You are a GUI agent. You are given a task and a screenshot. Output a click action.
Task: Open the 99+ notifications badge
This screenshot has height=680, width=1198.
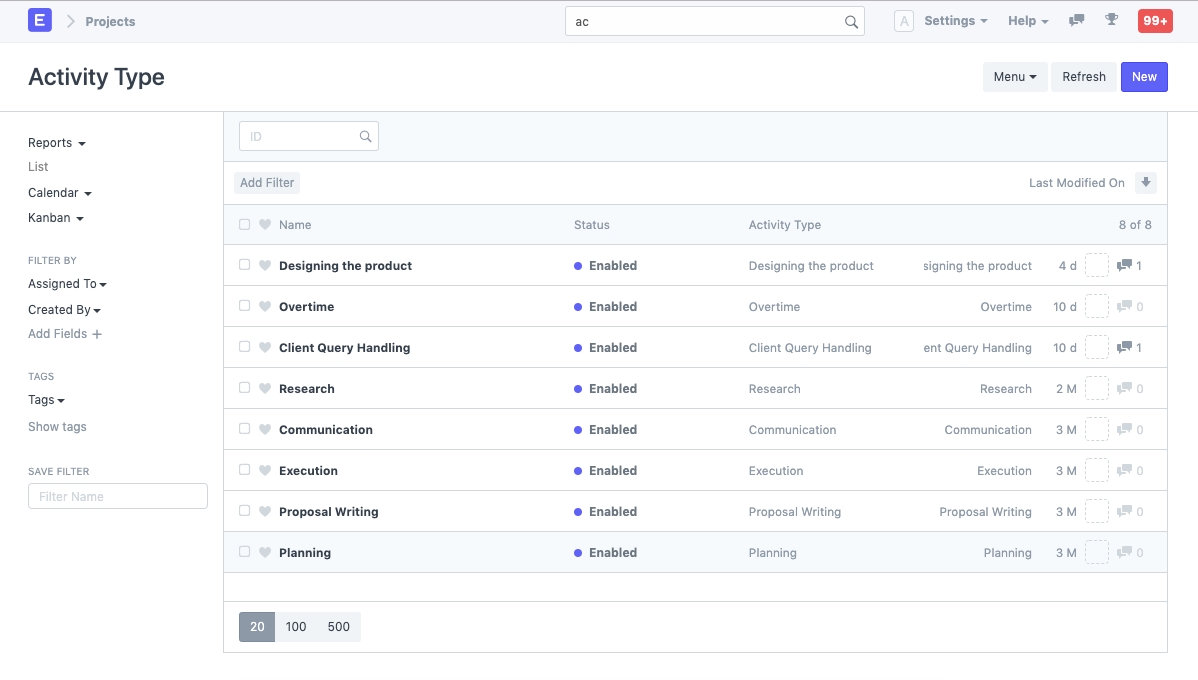pyautogui.click(x=1155, y=21)
